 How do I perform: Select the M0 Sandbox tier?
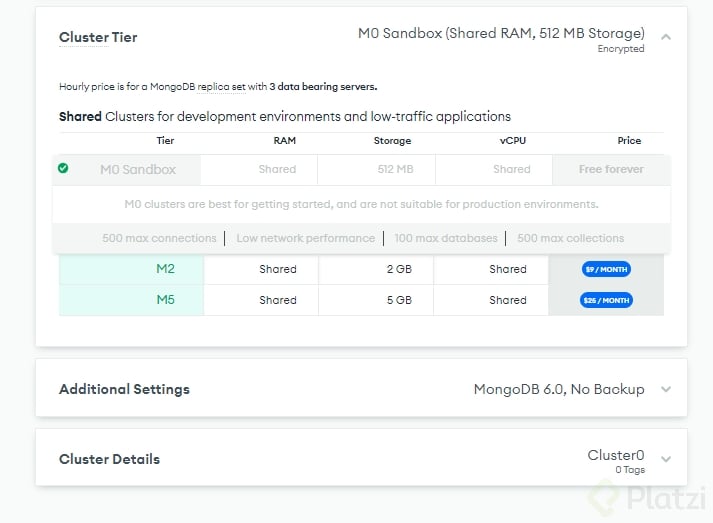(x=138, y=170)
